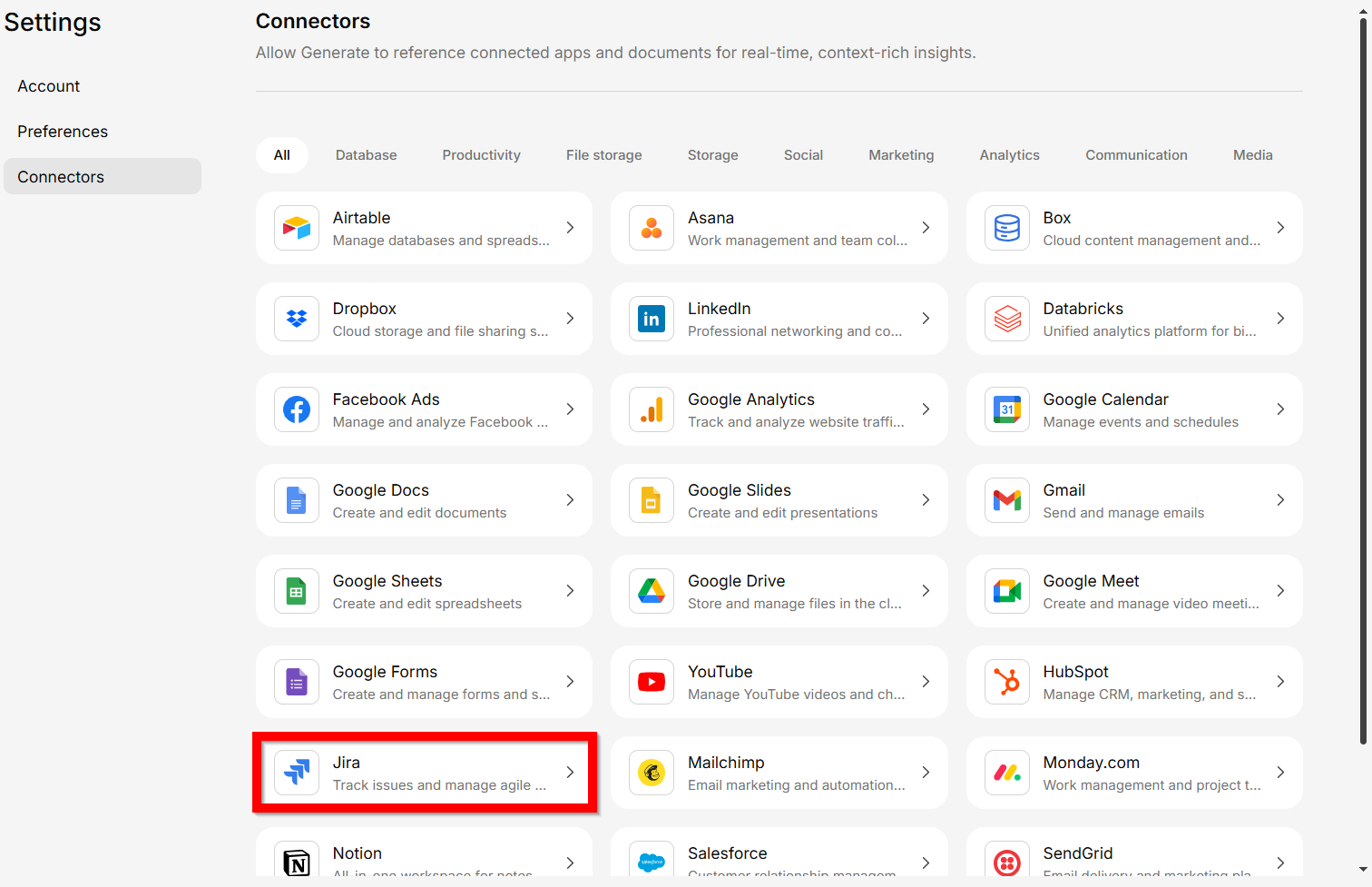Click the YouTube play icon
This screenshot has height=887, width=1372.
pyautogui.click(x=652, y=682)
